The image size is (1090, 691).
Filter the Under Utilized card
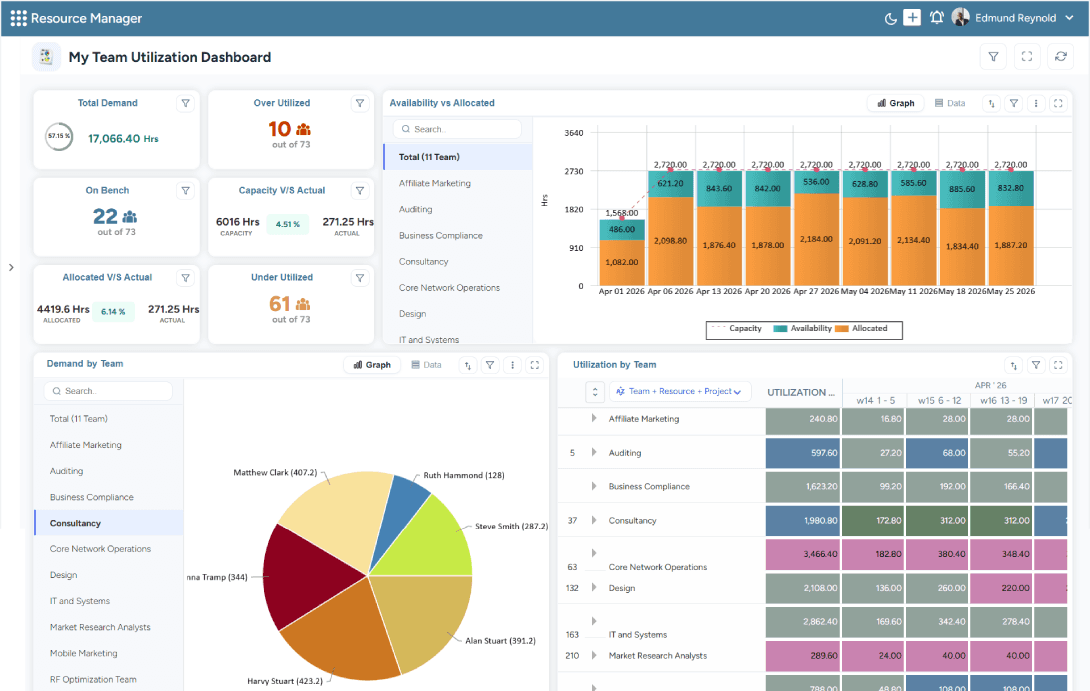[360, 278]
